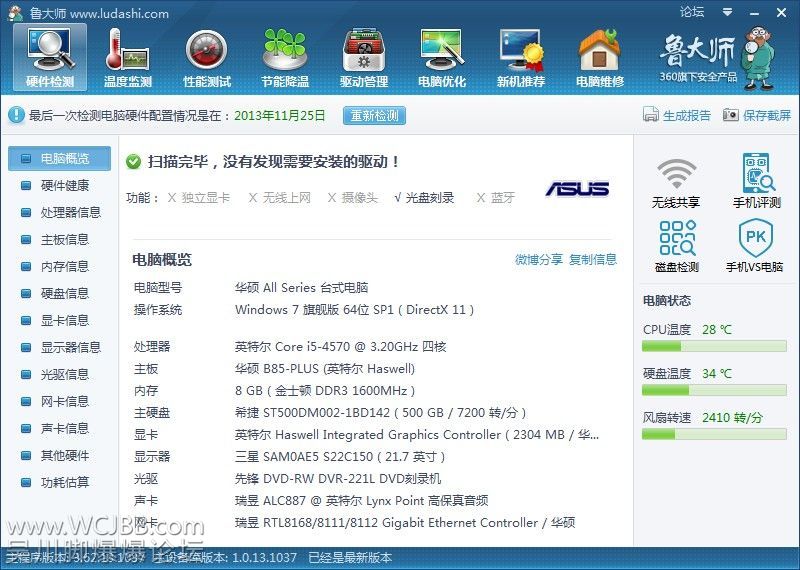Viewport: 800px width, 570px height.
Task: Open the title bar dropdown menu arrow
Action: click(x=727, y=13)
